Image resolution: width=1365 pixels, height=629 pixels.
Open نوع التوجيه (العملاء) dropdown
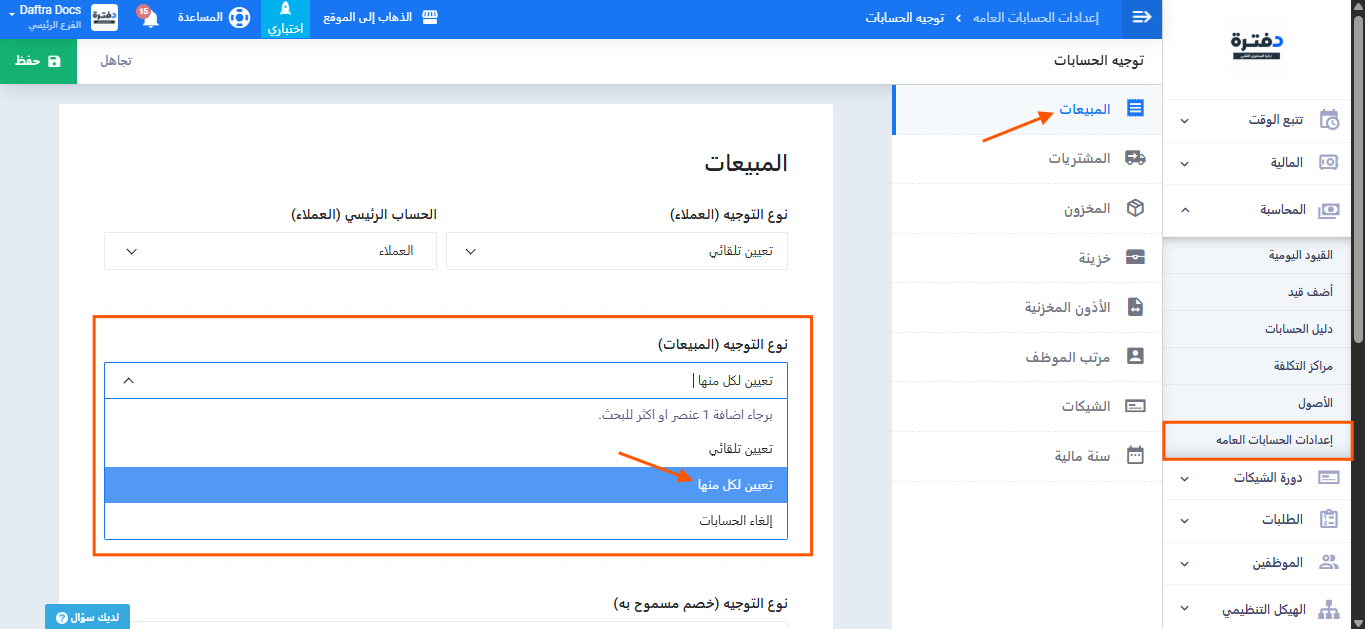point(616,251)
